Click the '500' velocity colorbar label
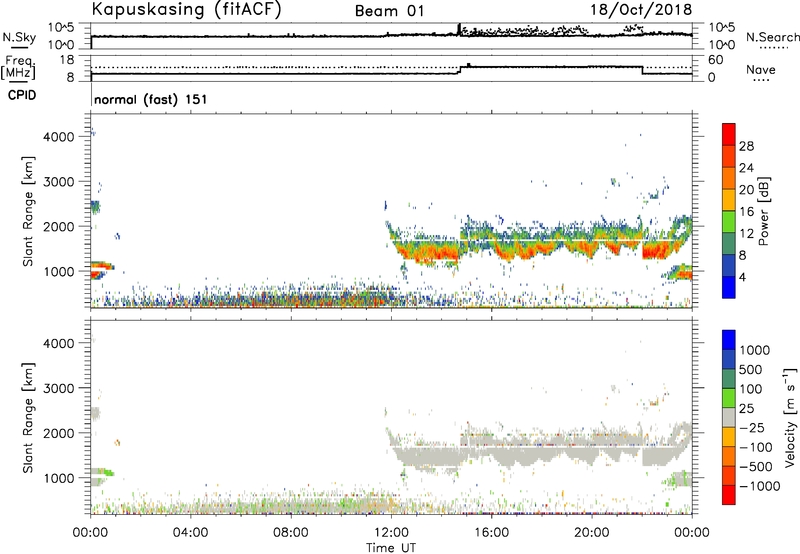The width and height of the screenshot is (800, 554). coord(751,369)
